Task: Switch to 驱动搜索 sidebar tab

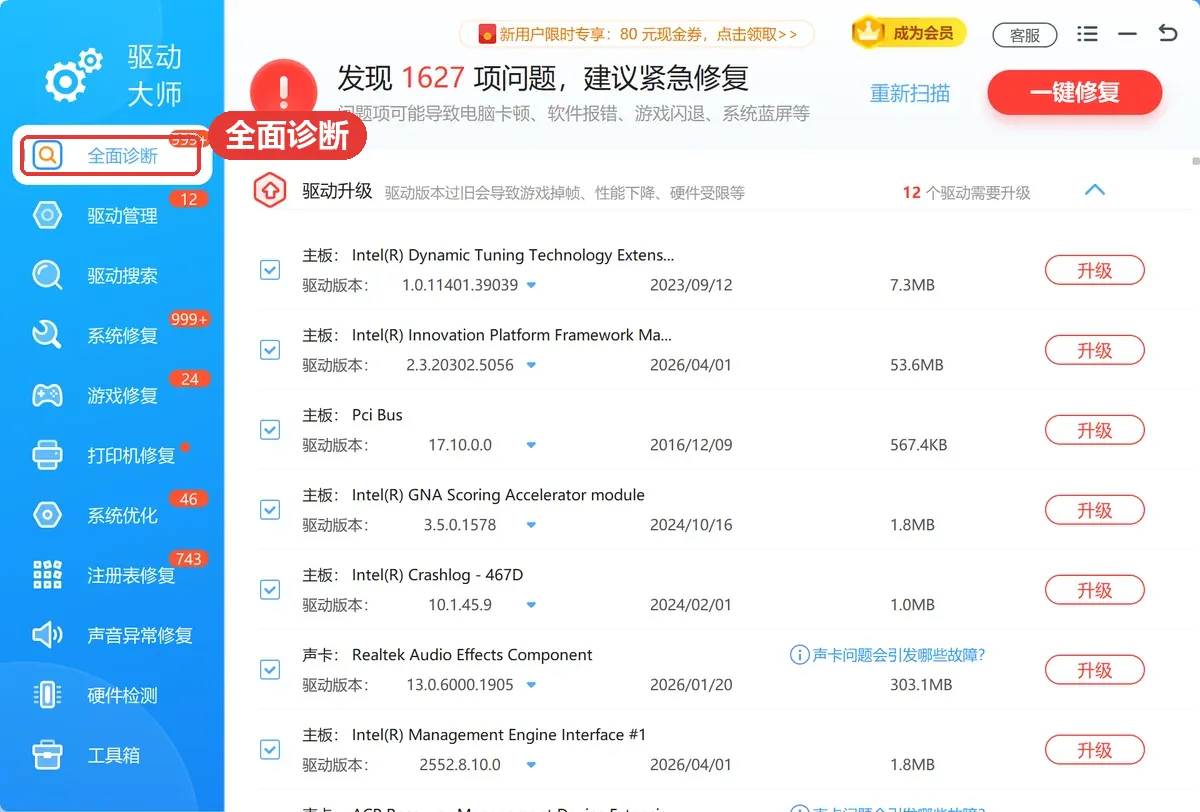Action: pyautogui.click(x=111, y=275)
